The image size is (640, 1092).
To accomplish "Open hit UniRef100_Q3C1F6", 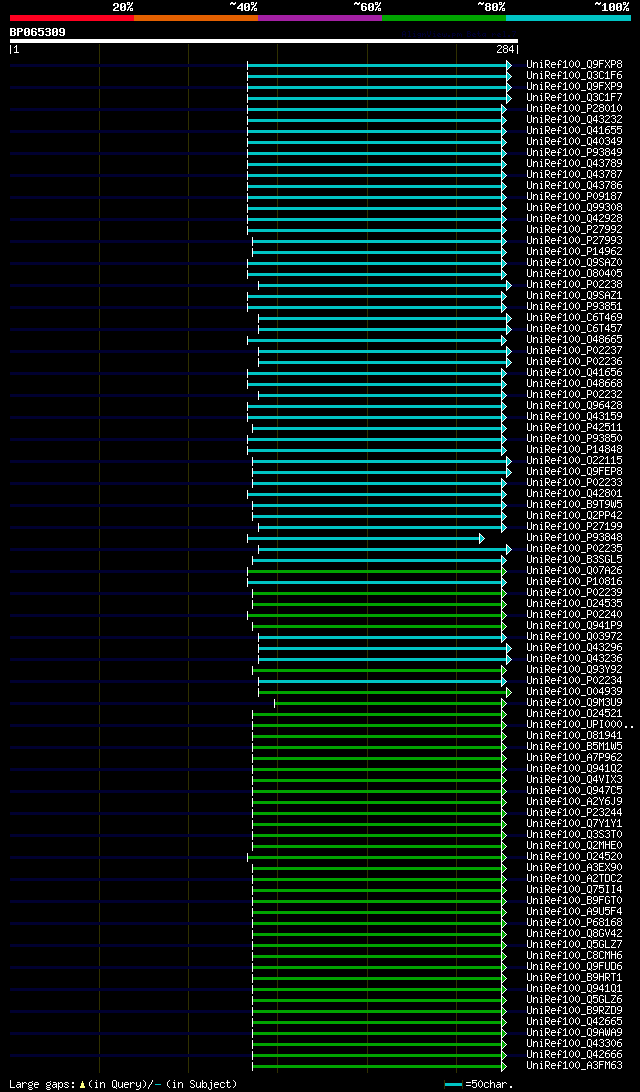I will (575, 76).
